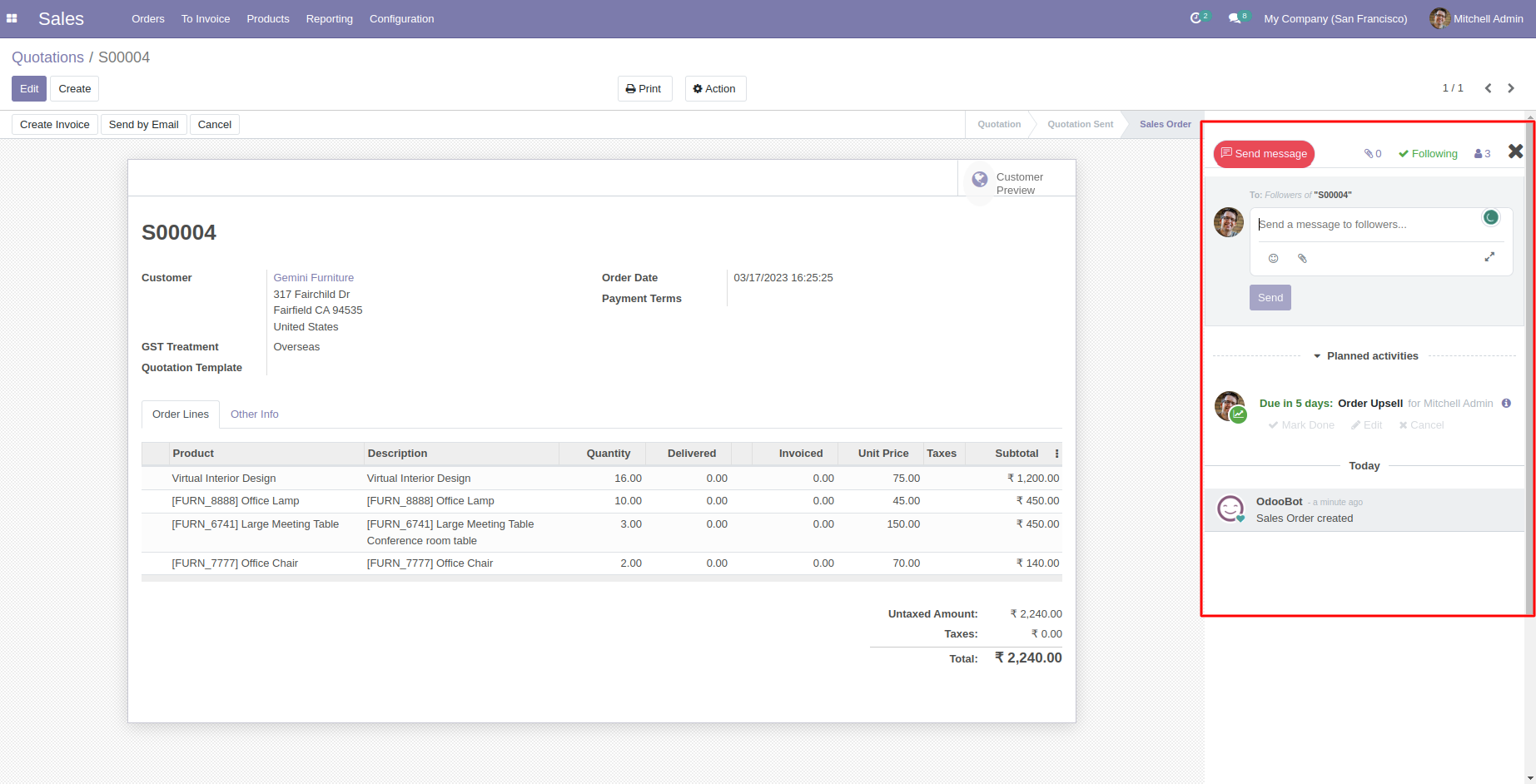This screenshot has width=1536, height=784.
Task: Switch to the Other Info tab
Action: pyautogui.click(x=254, y=414)
